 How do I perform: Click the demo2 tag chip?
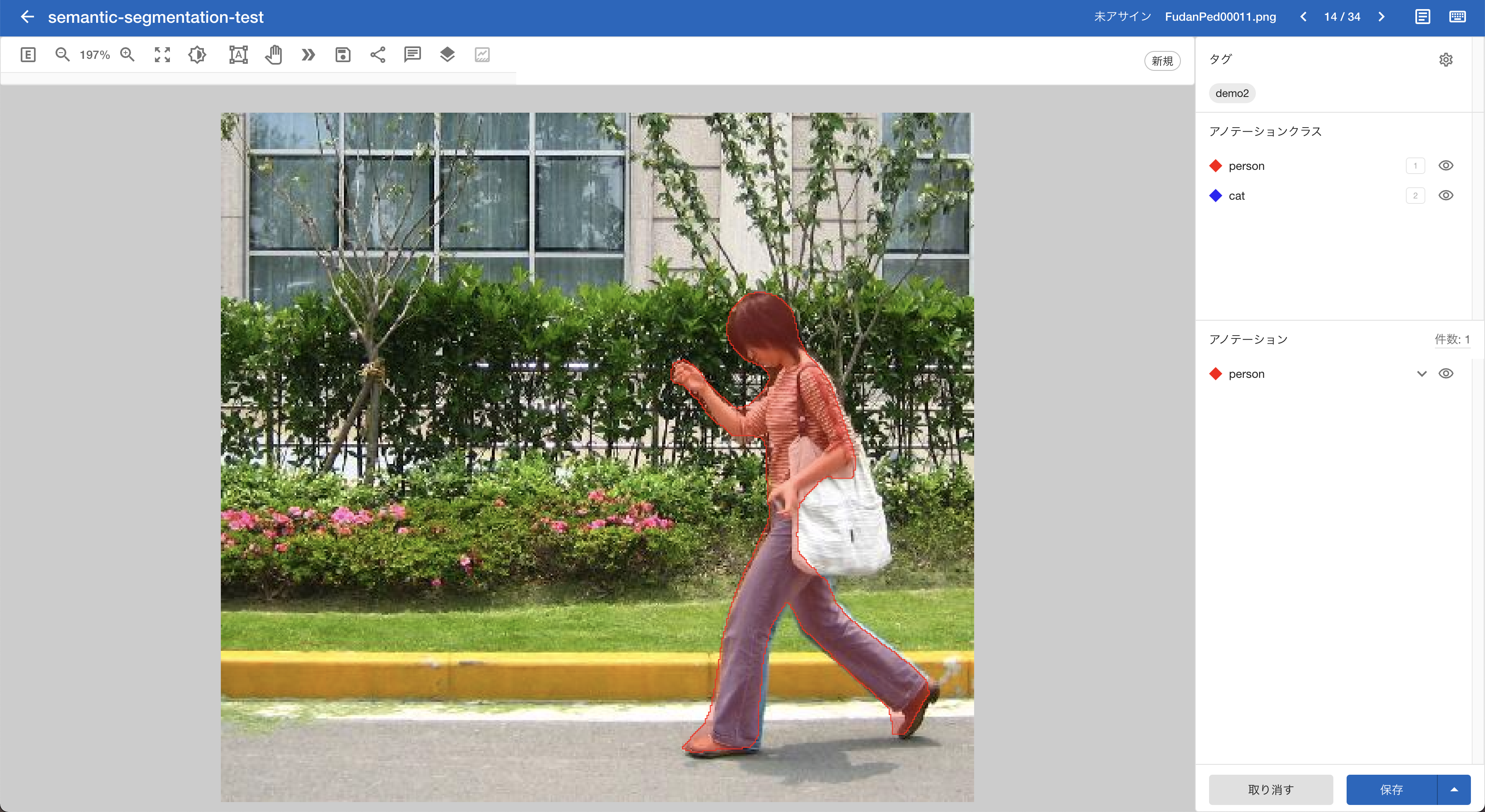point(1232,93)
